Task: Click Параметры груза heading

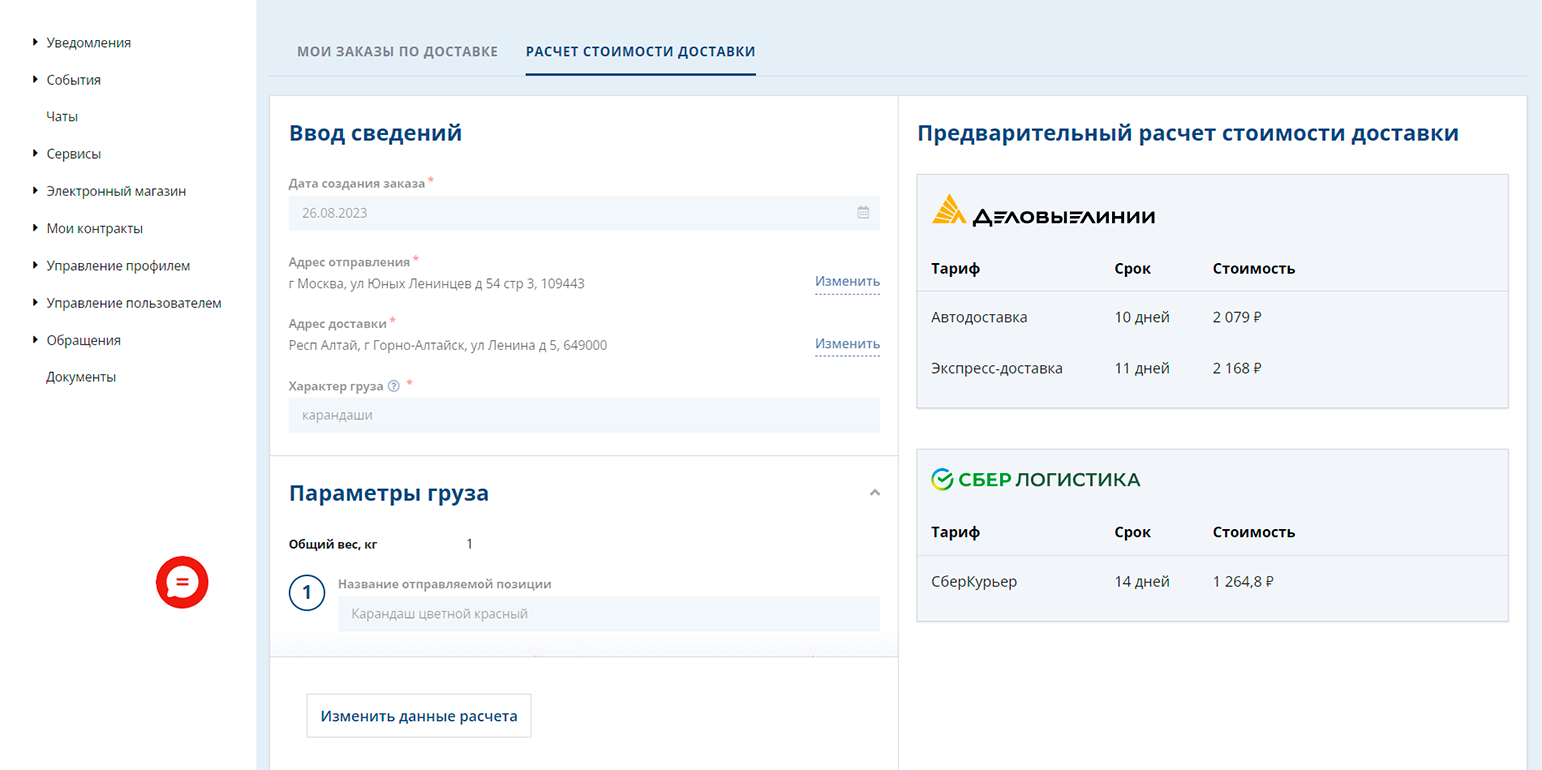Action: click(389, 493)
